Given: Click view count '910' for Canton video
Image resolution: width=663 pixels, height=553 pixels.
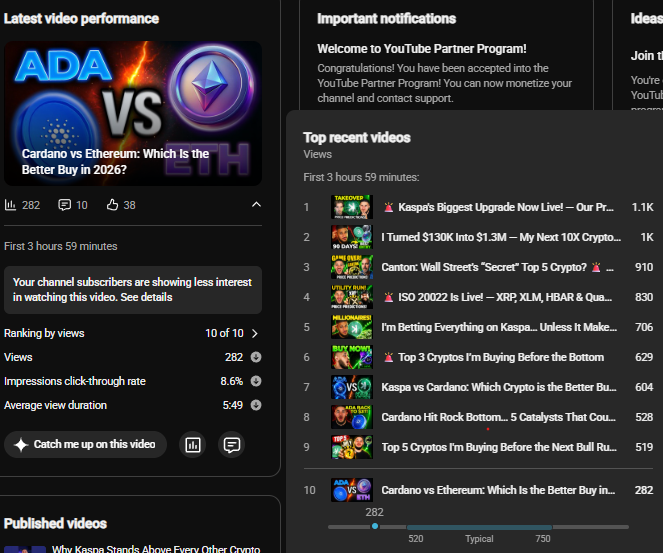Looking at the screenshot, I should point(644,267).
